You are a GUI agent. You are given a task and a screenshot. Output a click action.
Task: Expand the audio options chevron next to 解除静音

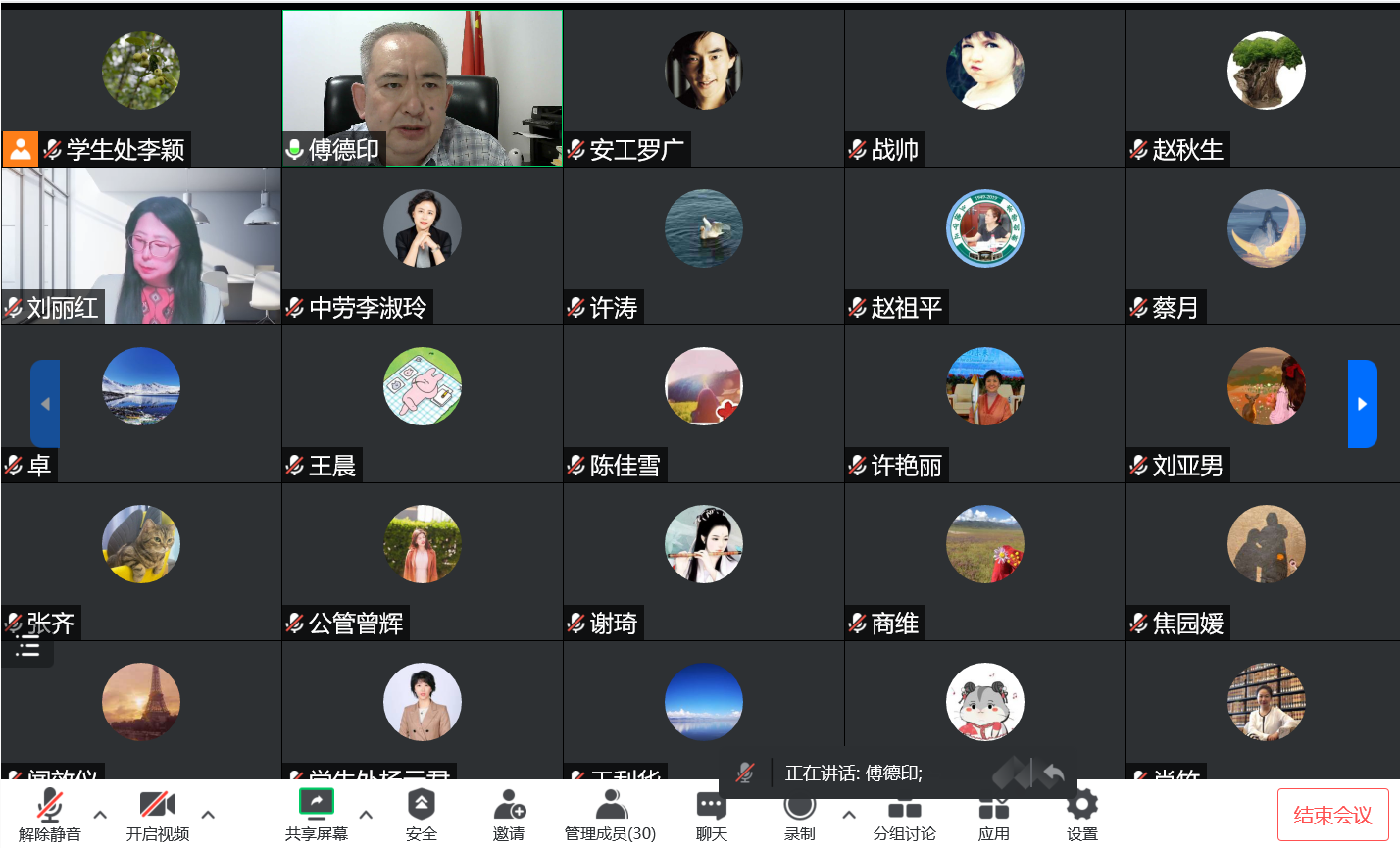click(99, 814)
